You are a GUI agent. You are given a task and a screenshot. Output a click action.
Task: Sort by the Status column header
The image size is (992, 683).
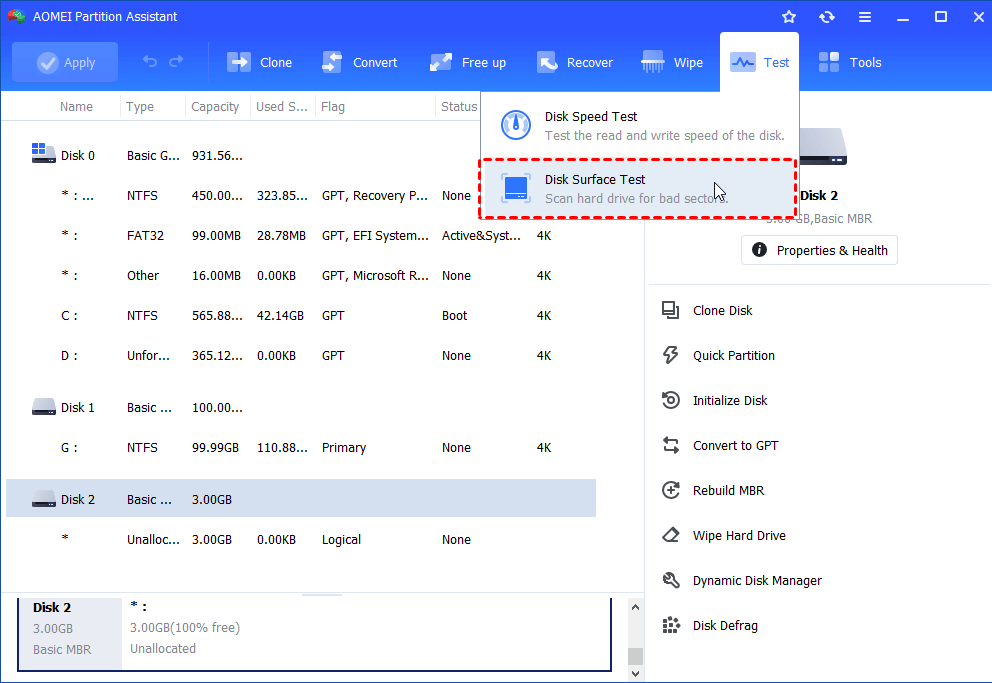pos(459,106)
